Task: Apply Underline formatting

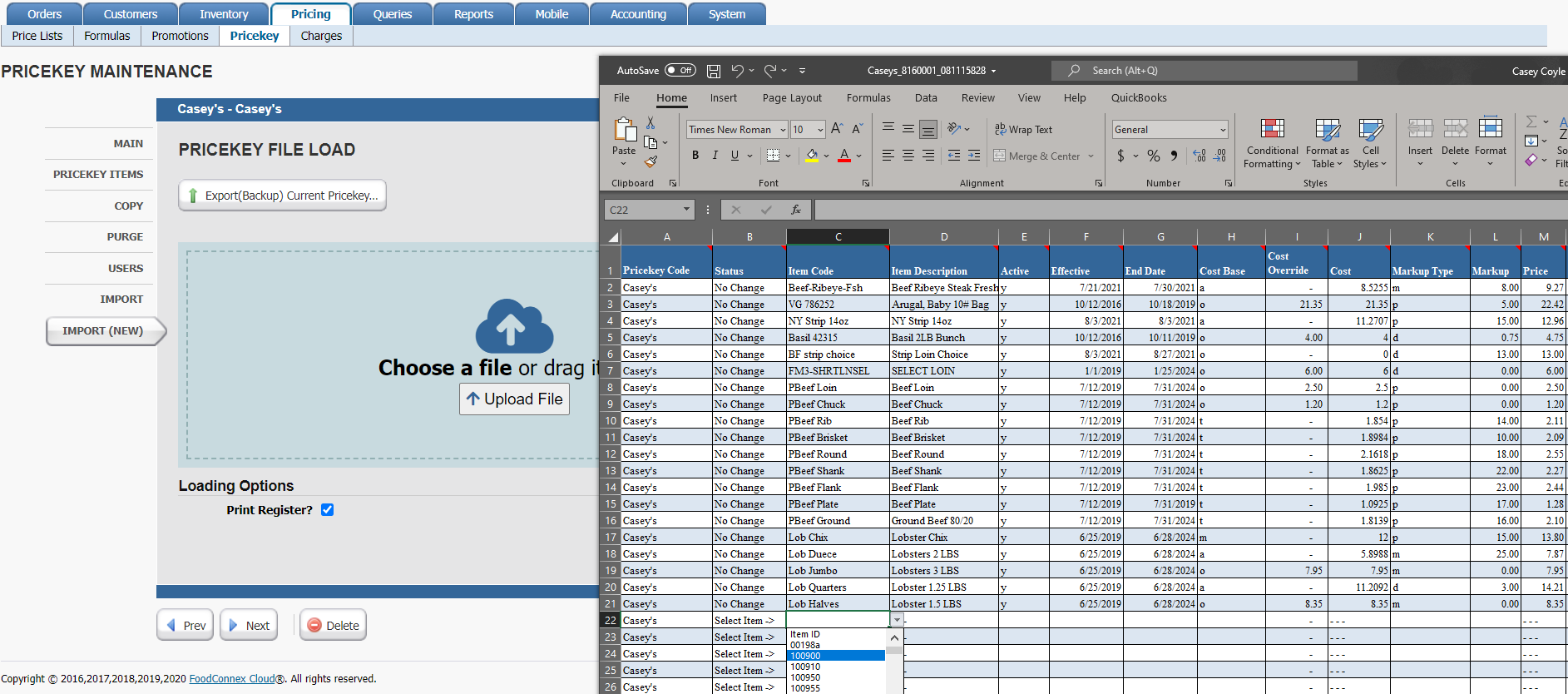Action: point(735,156)
